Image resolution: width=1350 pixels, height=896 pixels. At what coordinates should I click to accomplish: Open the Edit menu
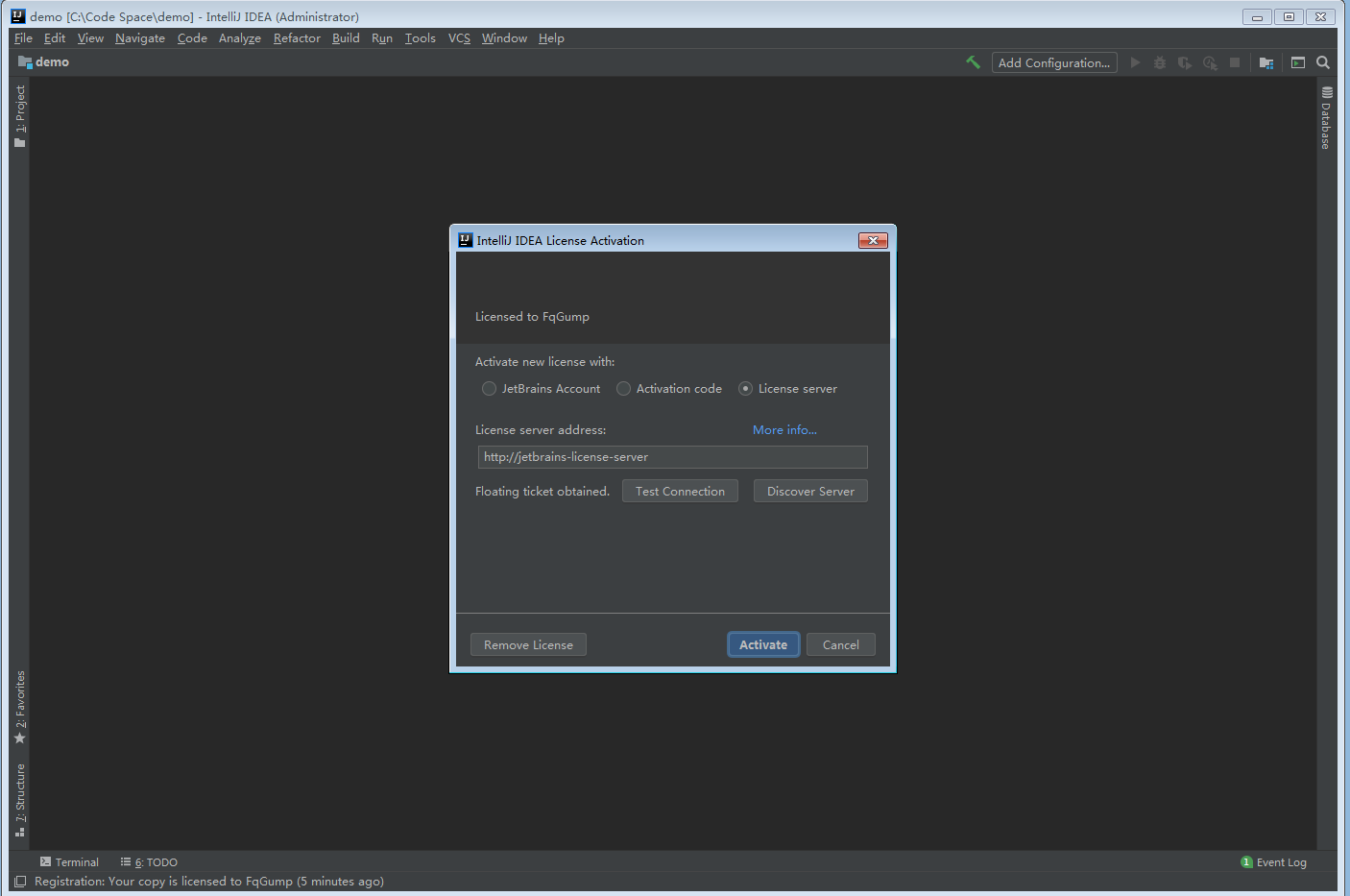pyautogui.click(x=55, y=38)
